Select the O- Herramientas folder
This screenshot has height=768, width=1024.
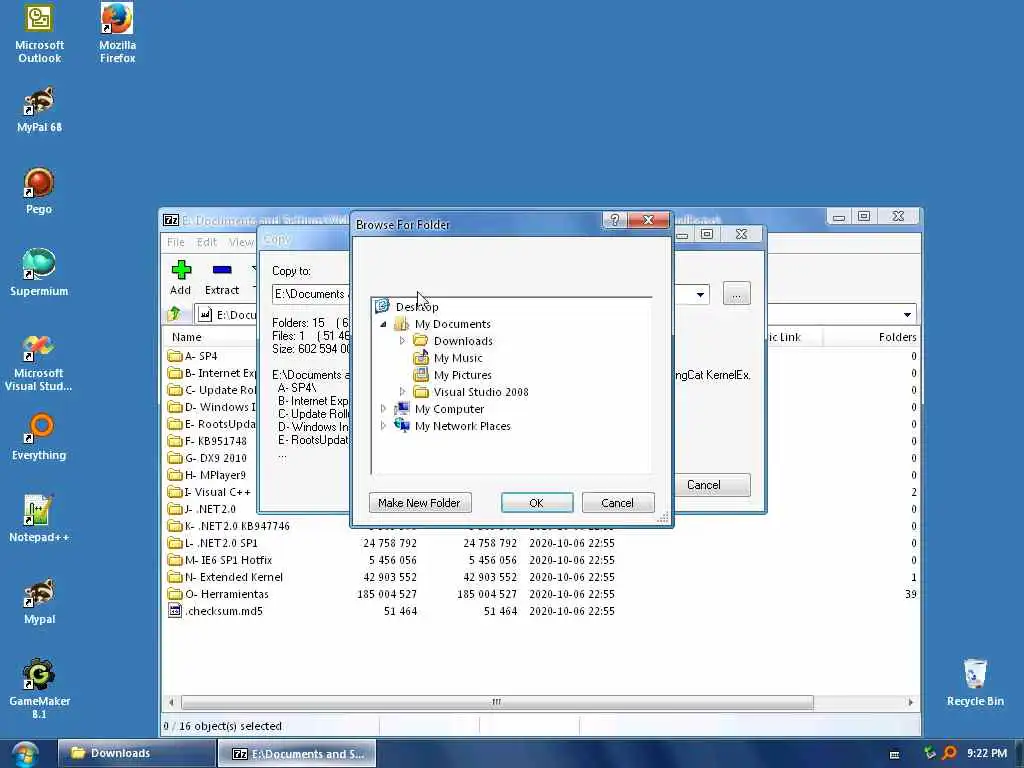[x=218, y=594]
